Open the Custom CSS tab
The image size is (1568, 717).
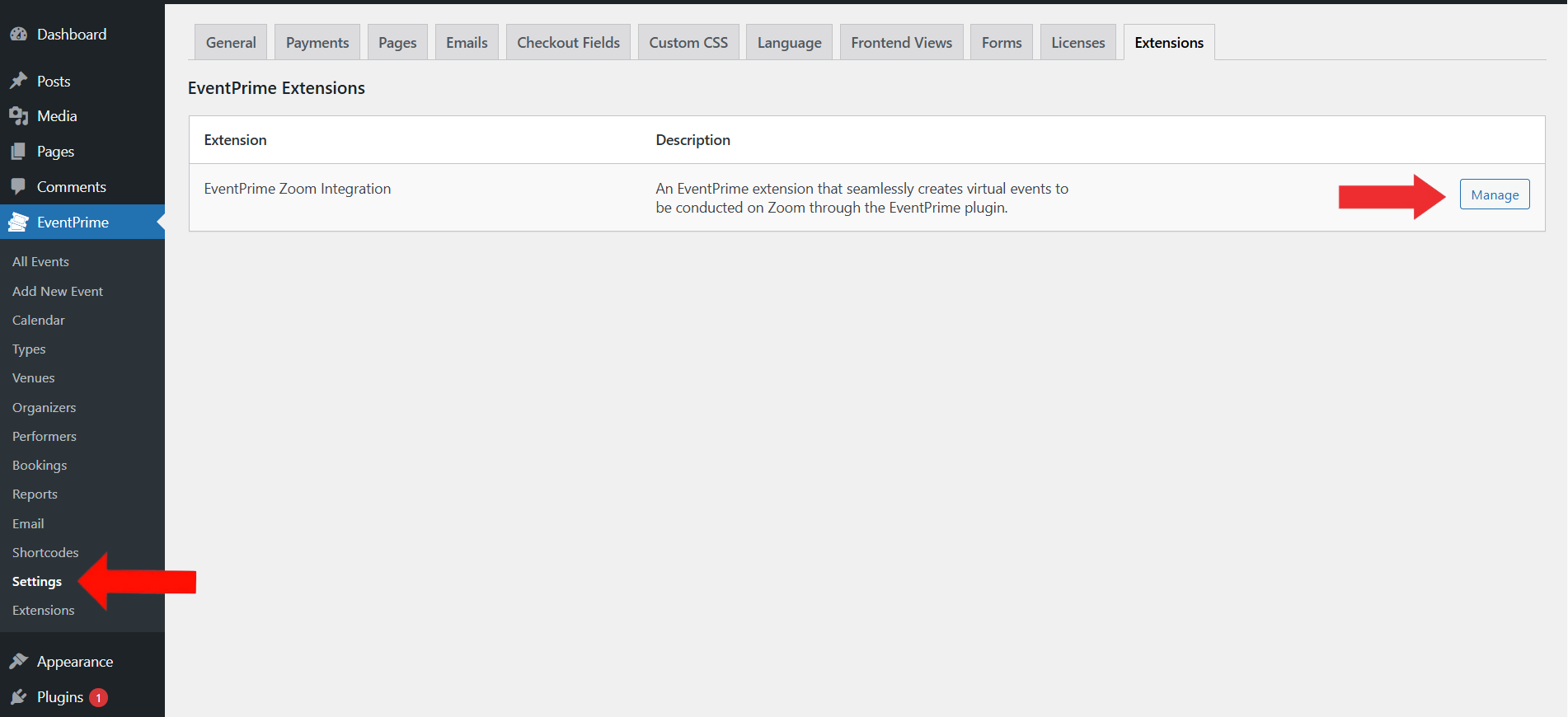[x=688, y=43]
